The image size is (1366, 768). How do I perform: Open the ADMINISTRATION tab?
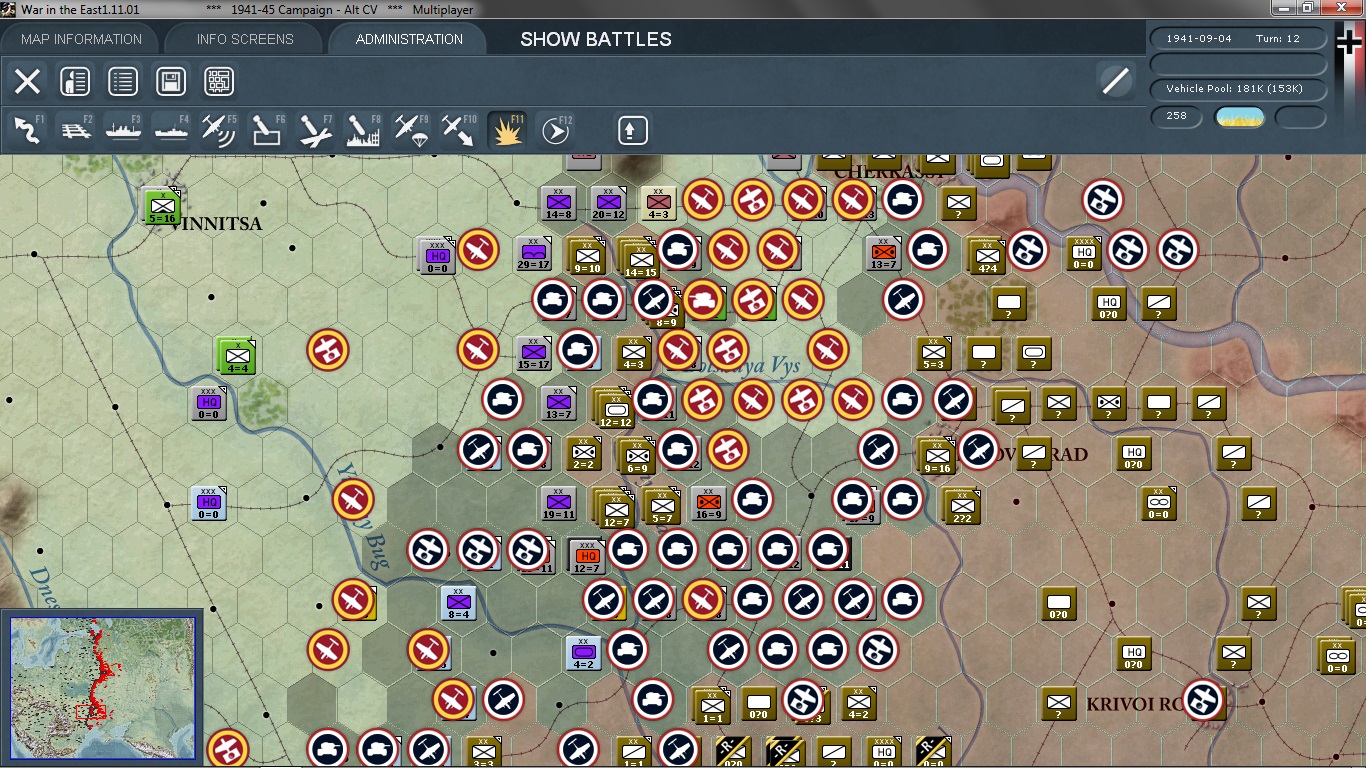(409, 39)
